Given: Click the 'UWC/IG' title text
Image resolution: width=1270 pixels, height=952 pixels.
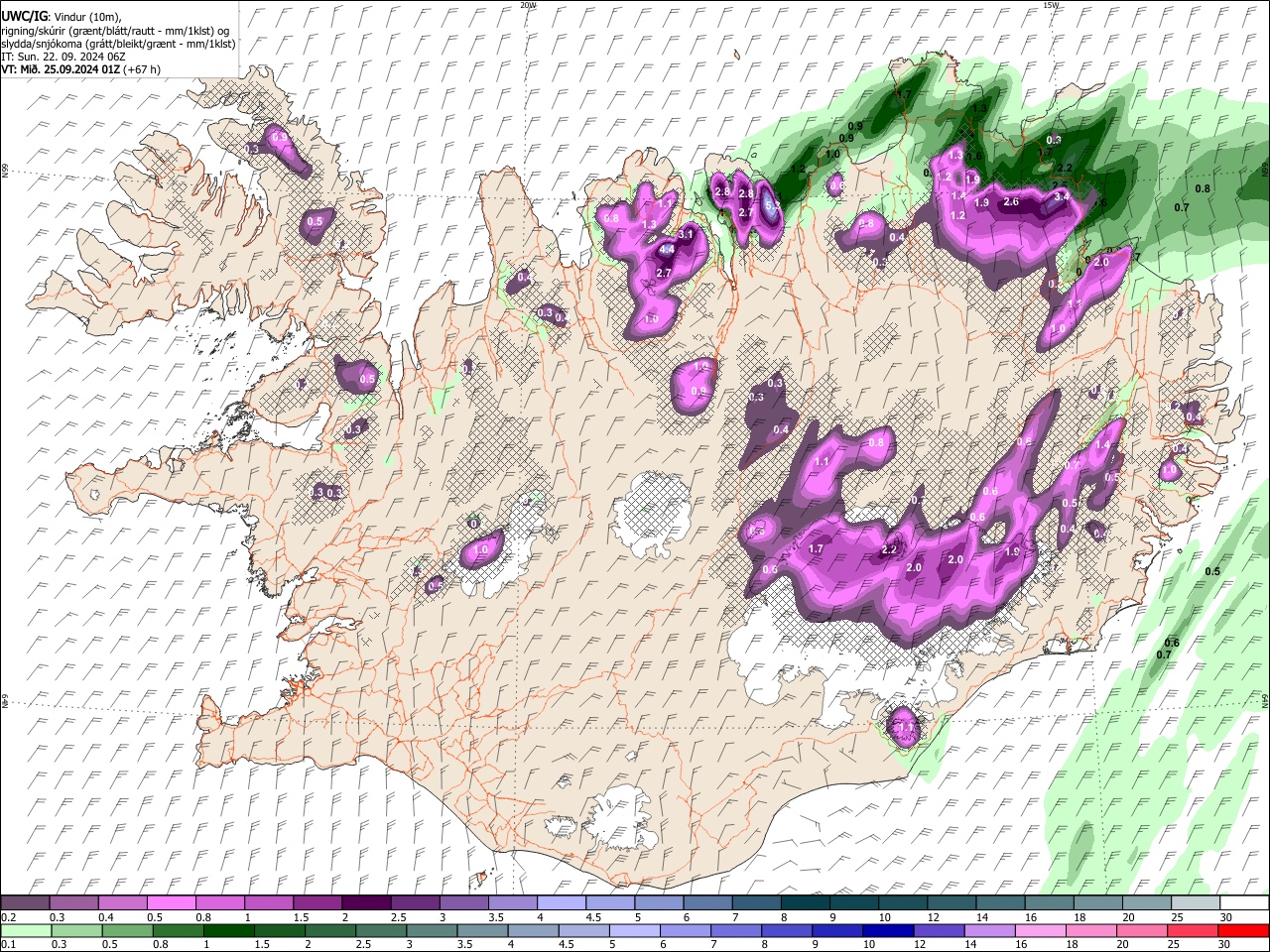Looking at the screenshot, I should (x=23, y=16).
